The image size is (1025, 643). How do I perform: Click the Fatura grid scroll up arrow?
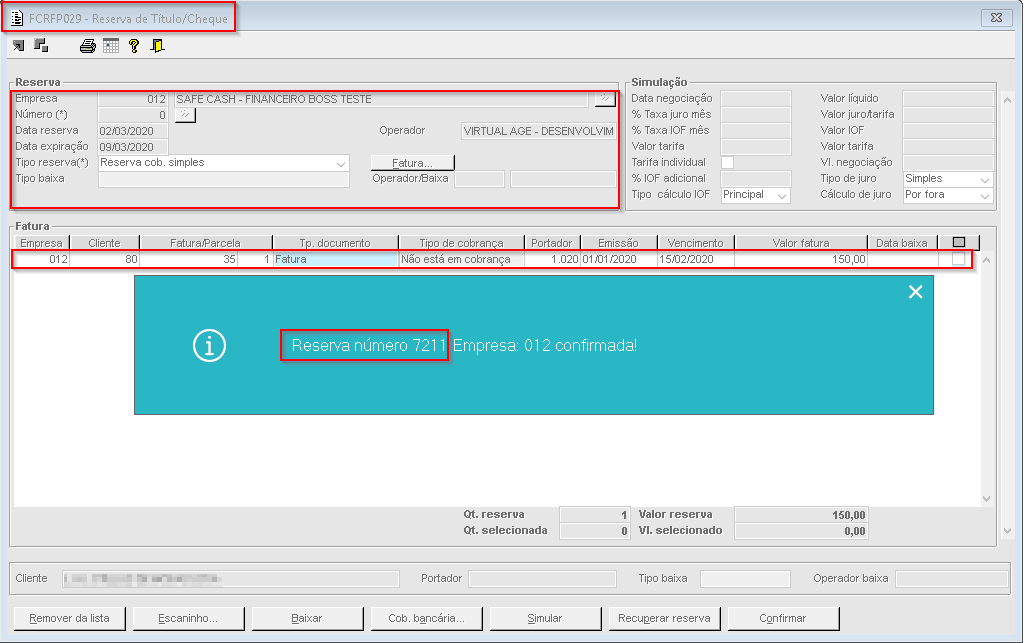[x=986, y=260]
